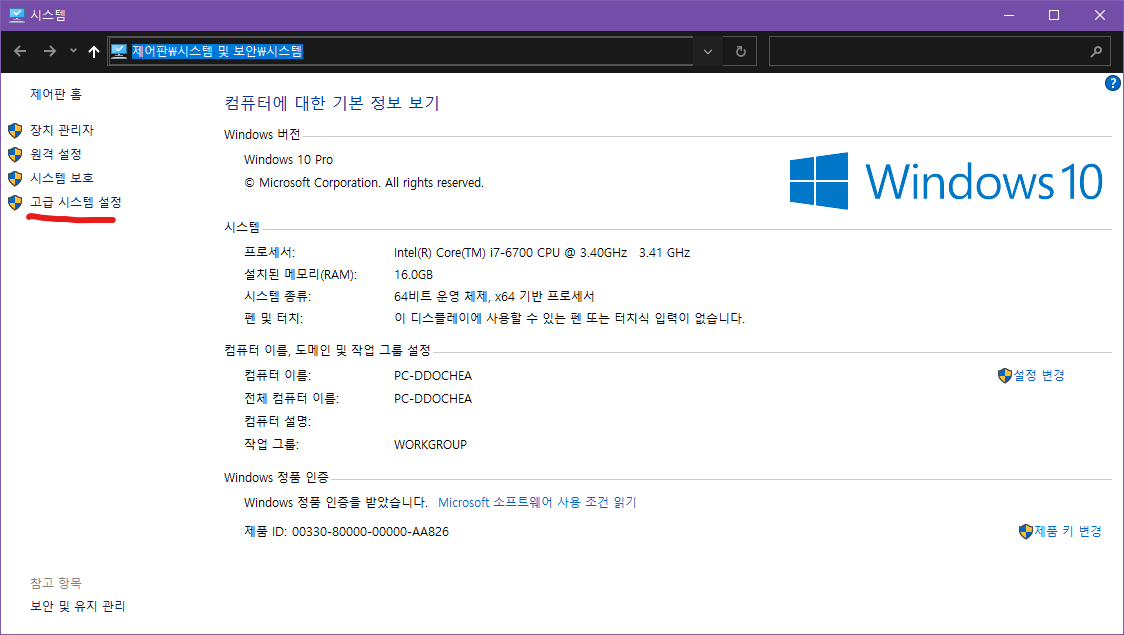Click the Windows 10 logo image
The image size is (1124, 635).
(x=946, y=181)
